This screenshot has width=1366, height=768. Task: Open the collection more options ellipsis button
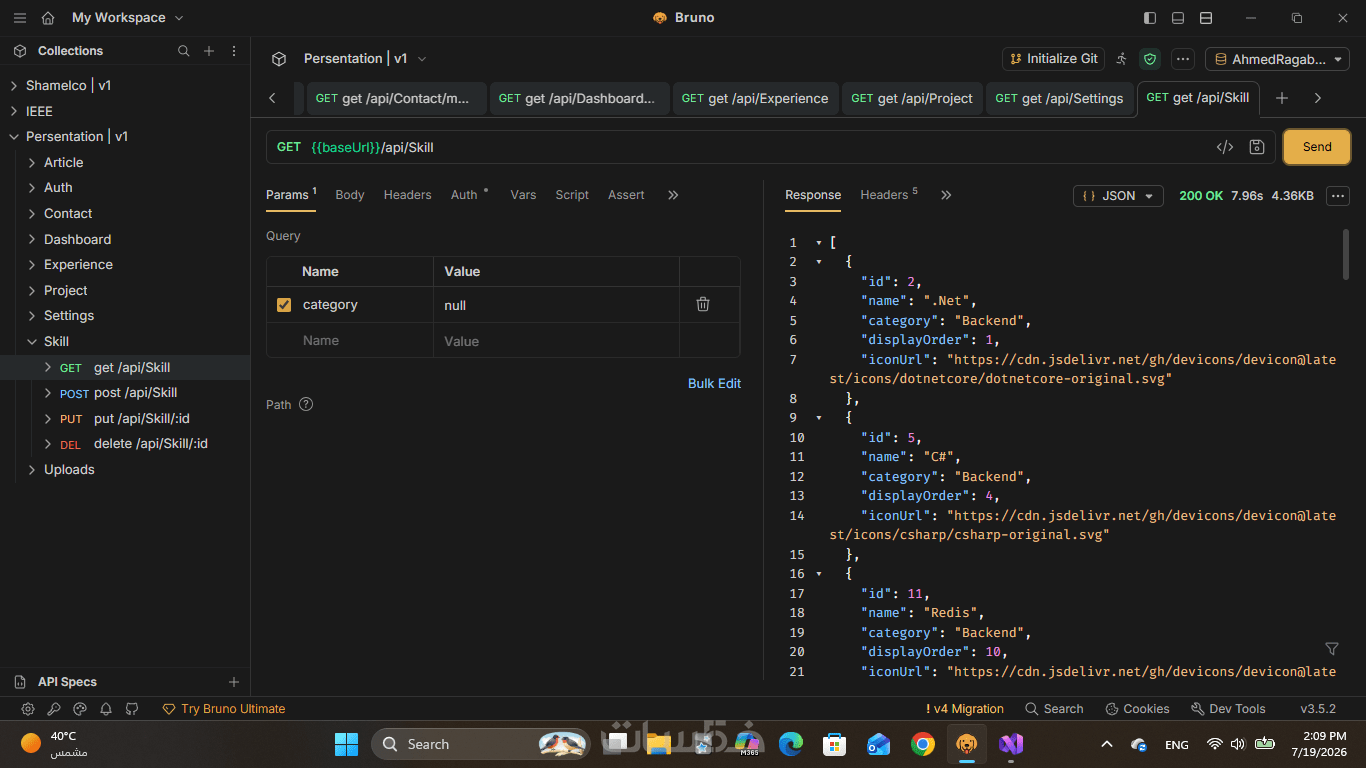[1182, 59]
